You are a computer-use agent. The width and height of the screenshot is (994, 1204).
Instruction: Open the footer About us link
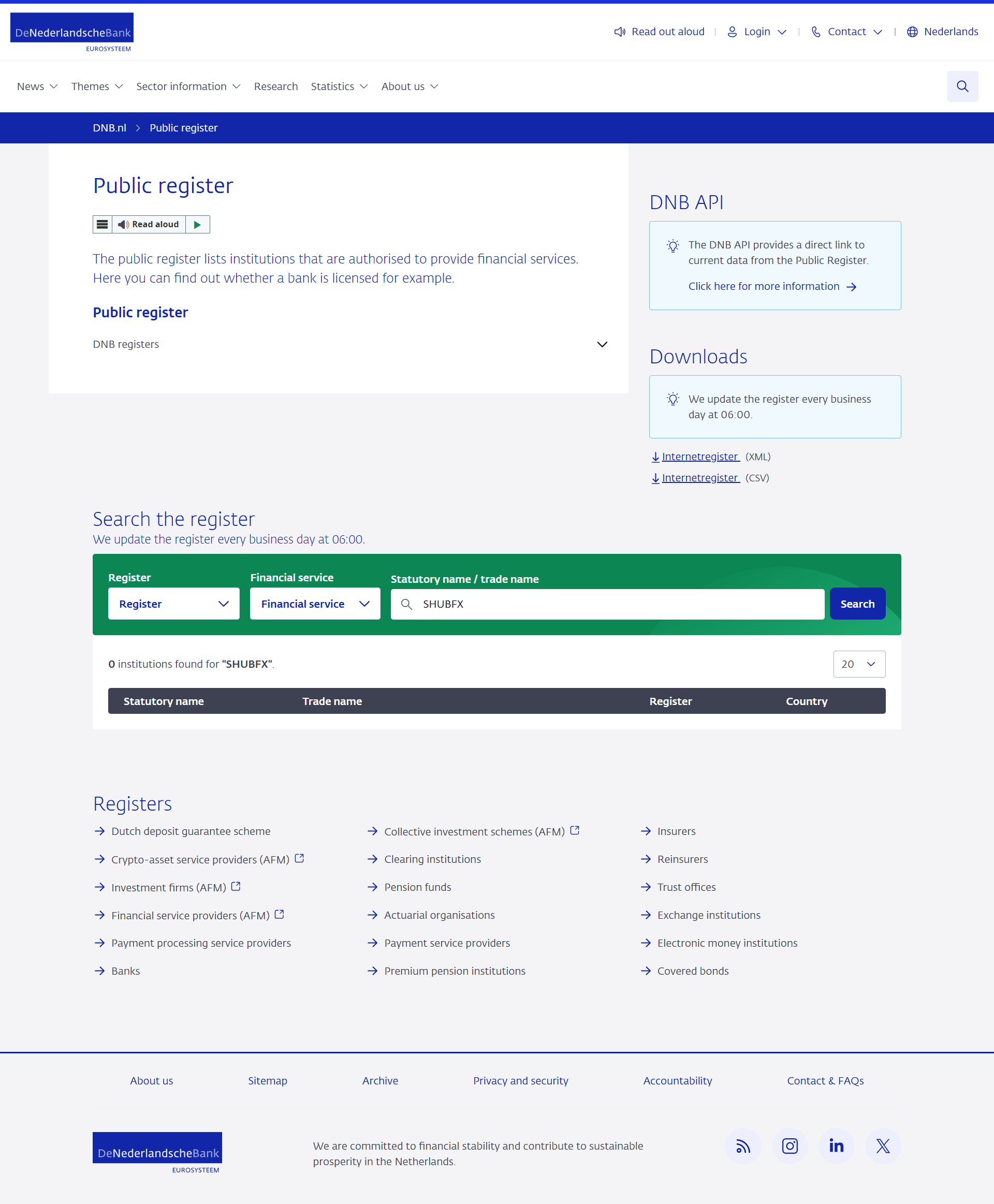click(151, 1080)
